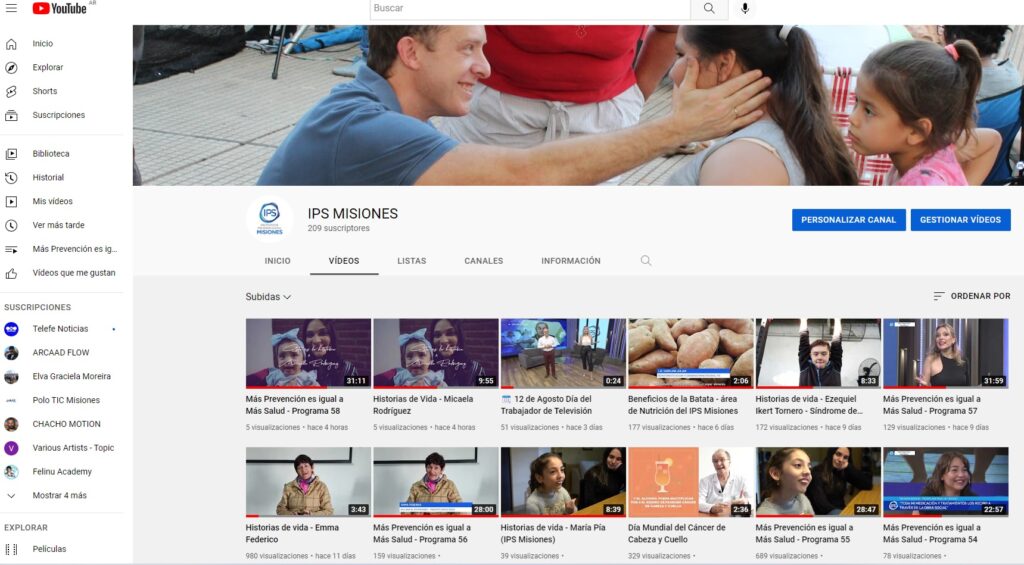1024x565 pixels.
Task: Click title Más Prevención Programa 58
Action: click(x=295, y=405)
